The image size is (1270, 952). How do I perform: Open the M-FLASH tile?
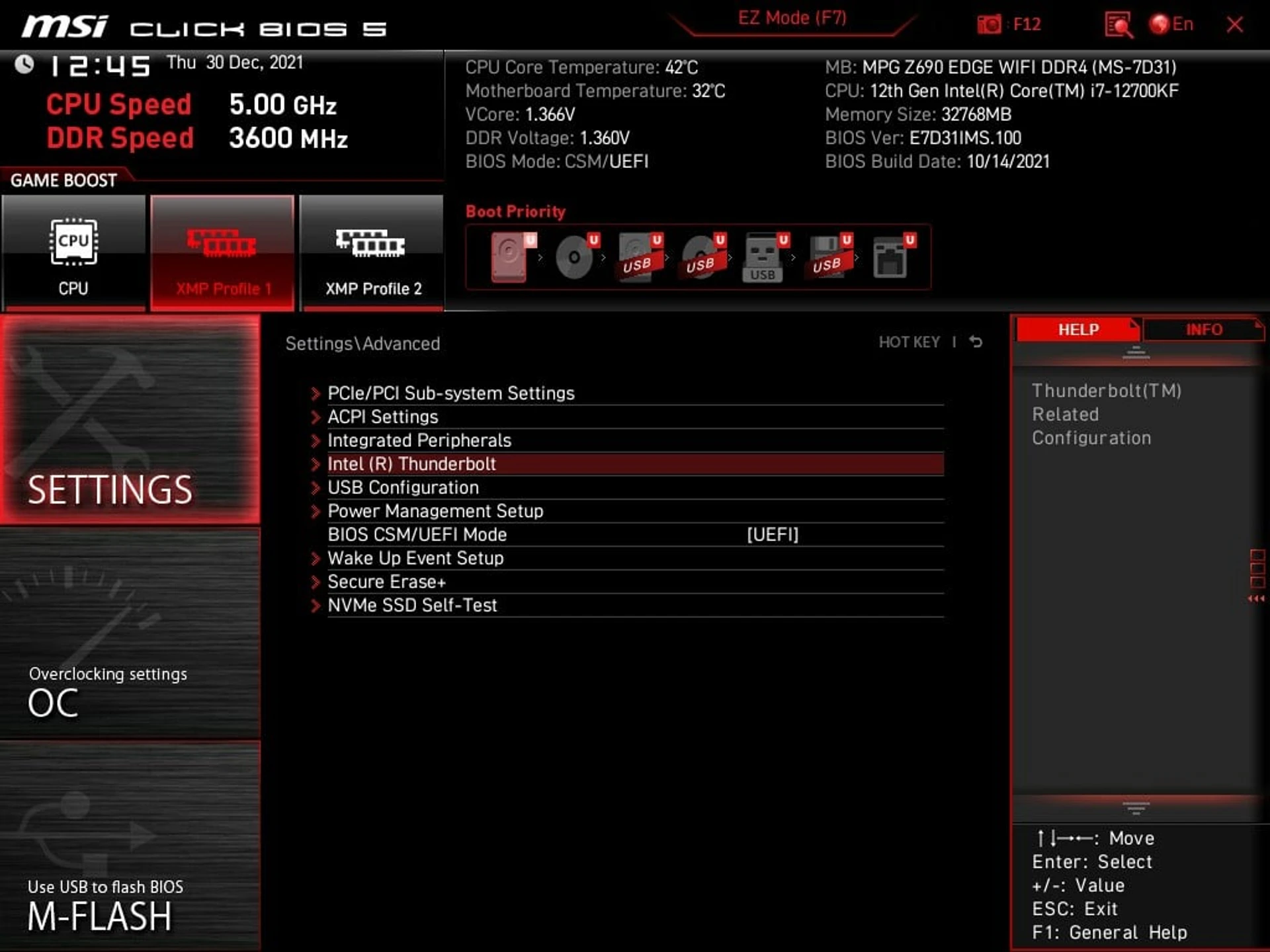[130, 846]
